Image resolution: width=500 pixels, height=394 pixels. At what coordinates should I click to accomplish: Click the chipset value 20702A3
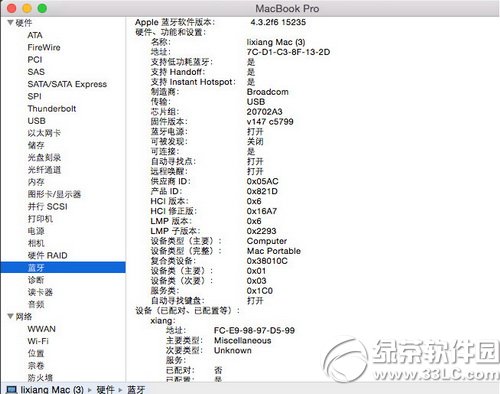pyautogui.click(x=264, y=112)
